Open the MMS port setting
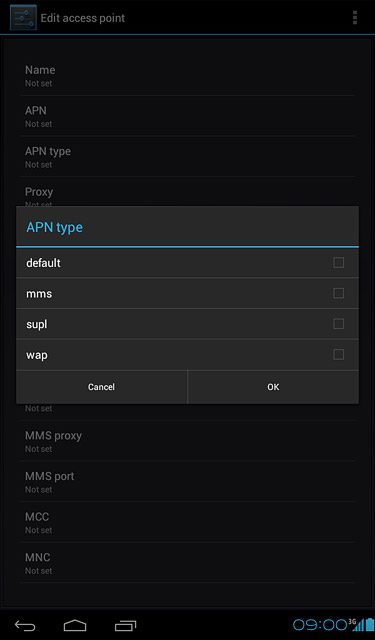The height and width of the screenshot is (640, 375). point(188,482)
